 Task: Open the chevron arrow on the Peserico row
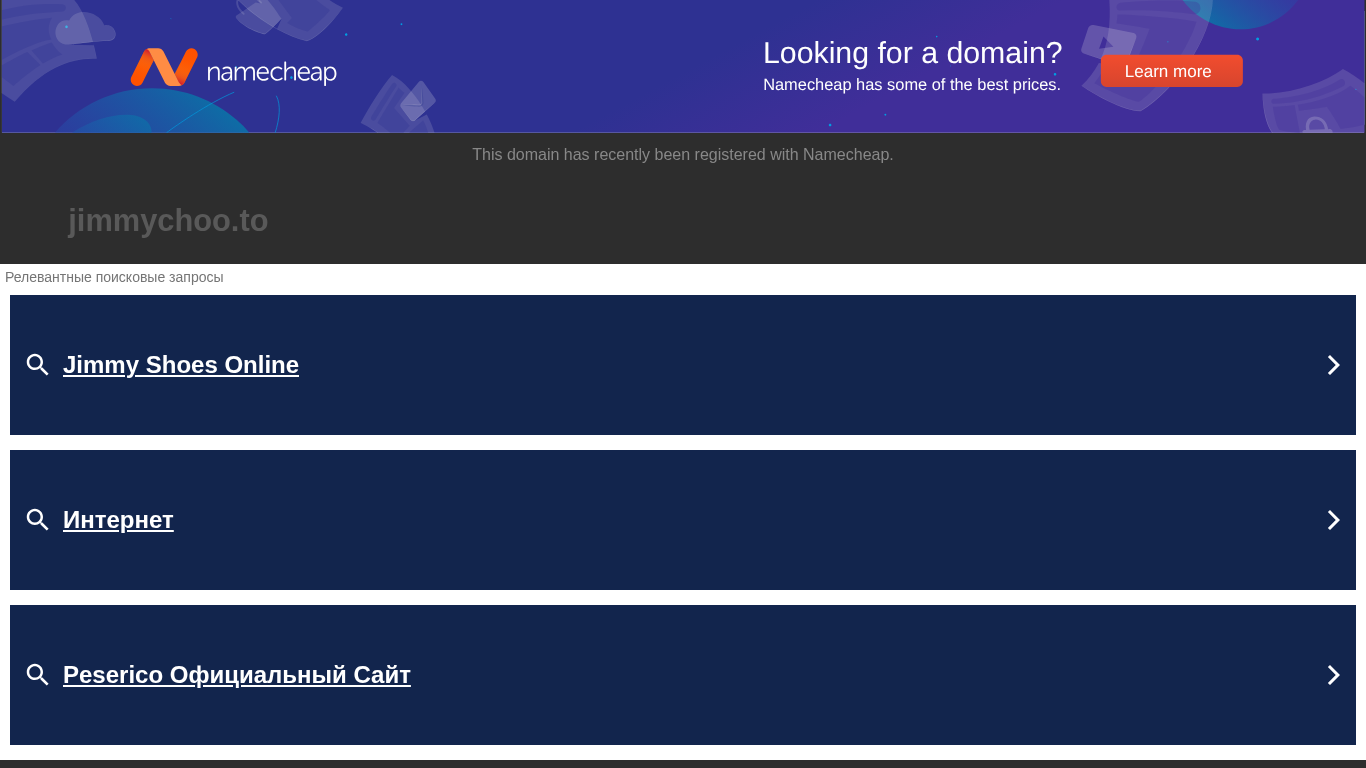pyautogui.click(x=1333, y=675)
